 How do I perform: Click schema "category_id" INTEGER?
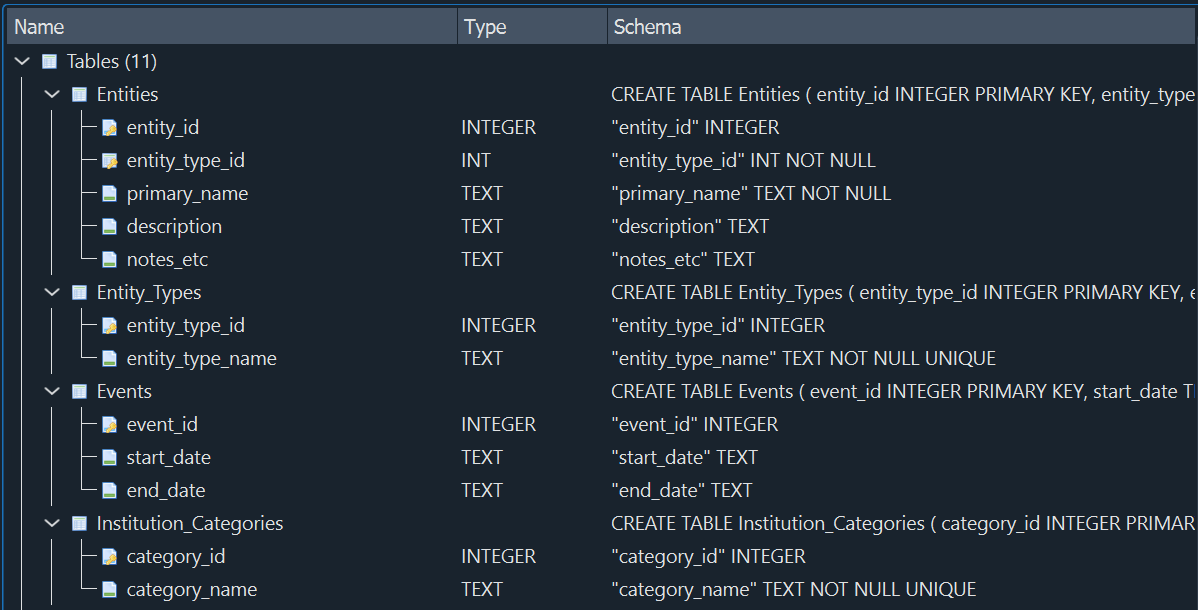click(x=708, y=556)
